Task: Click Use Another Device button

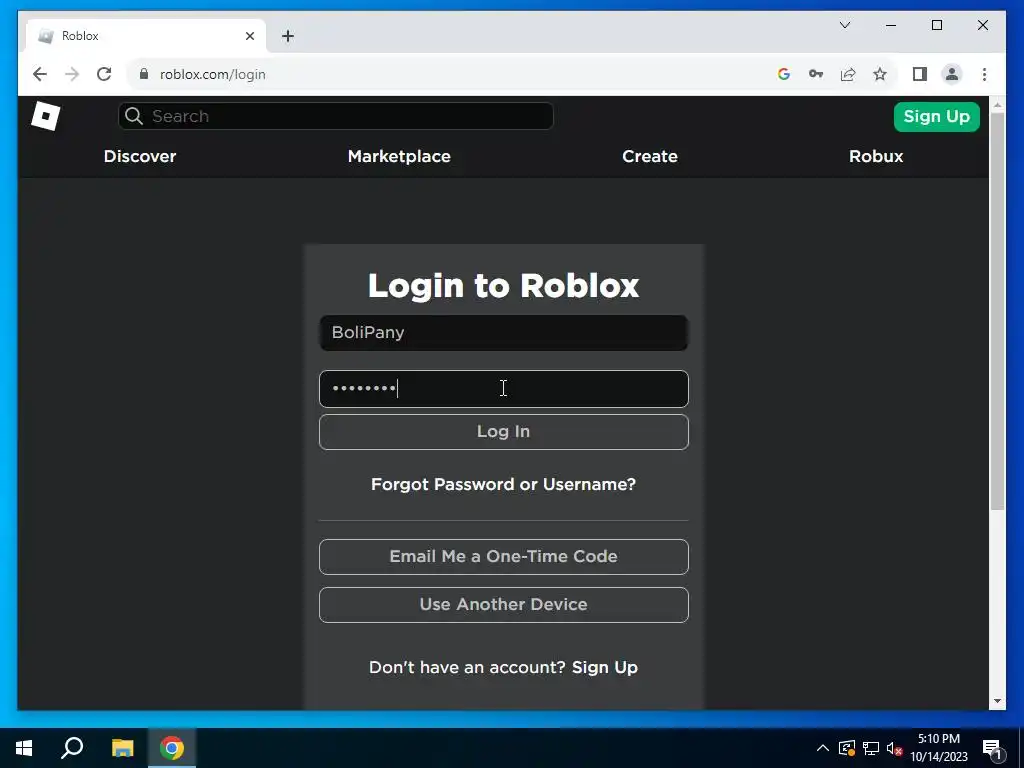Action: (x=504, y=605)
